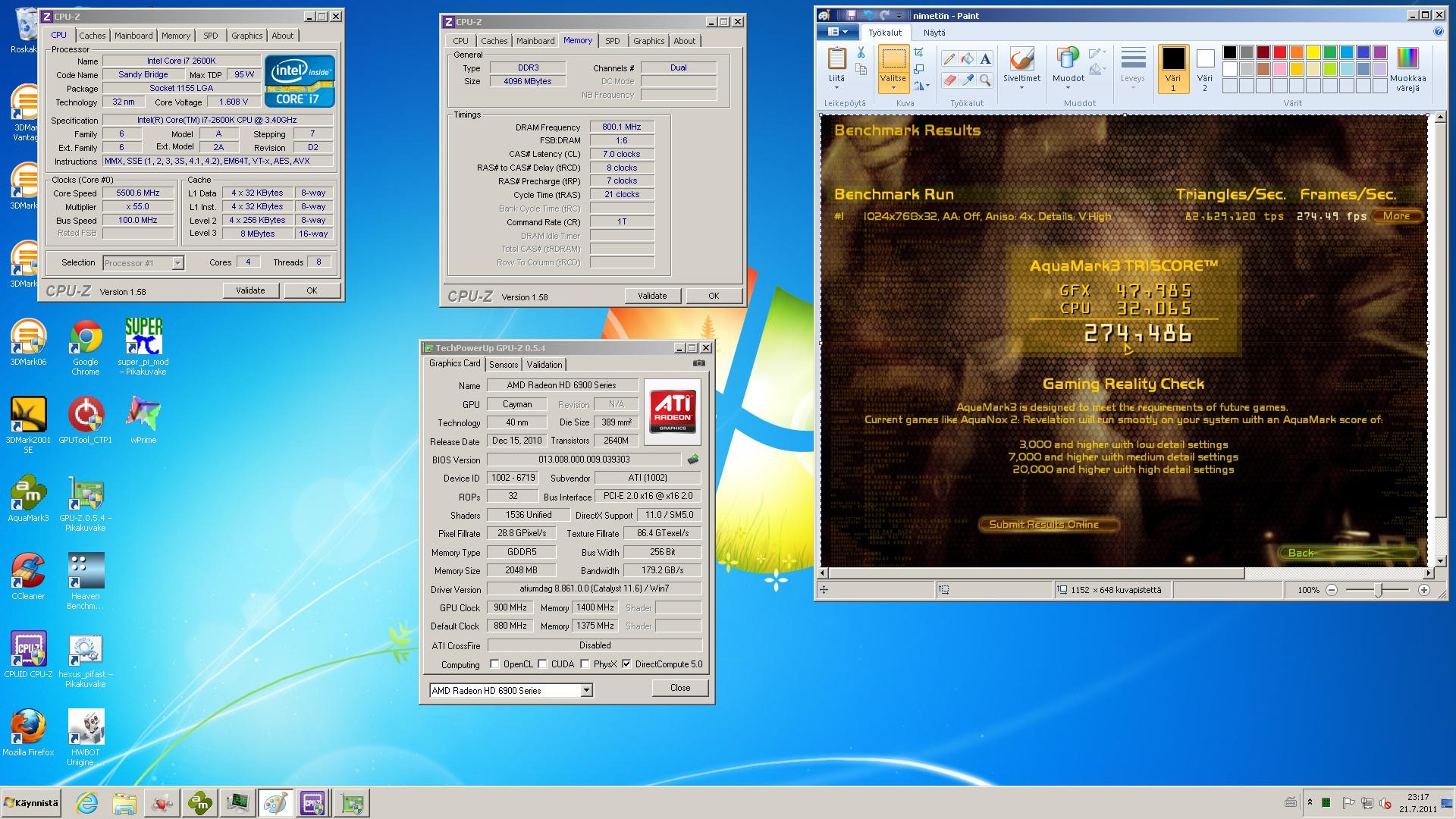Toggle the PhysX checkbox in GPU-Z
Viewport: 1456px width, 819px height.
pos(585,664)
